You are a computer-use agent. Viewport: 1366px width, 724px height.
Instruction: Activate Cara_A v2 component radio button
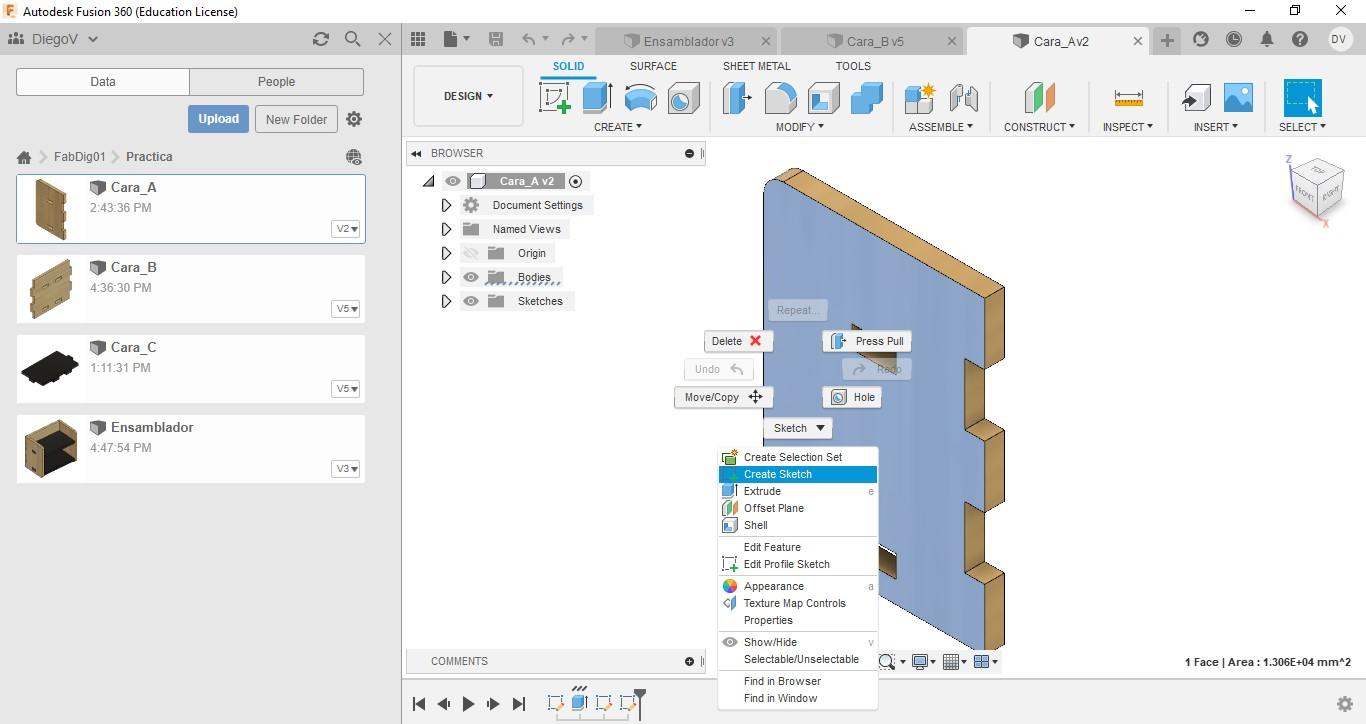pyautogui.click(x=575, y=181)
